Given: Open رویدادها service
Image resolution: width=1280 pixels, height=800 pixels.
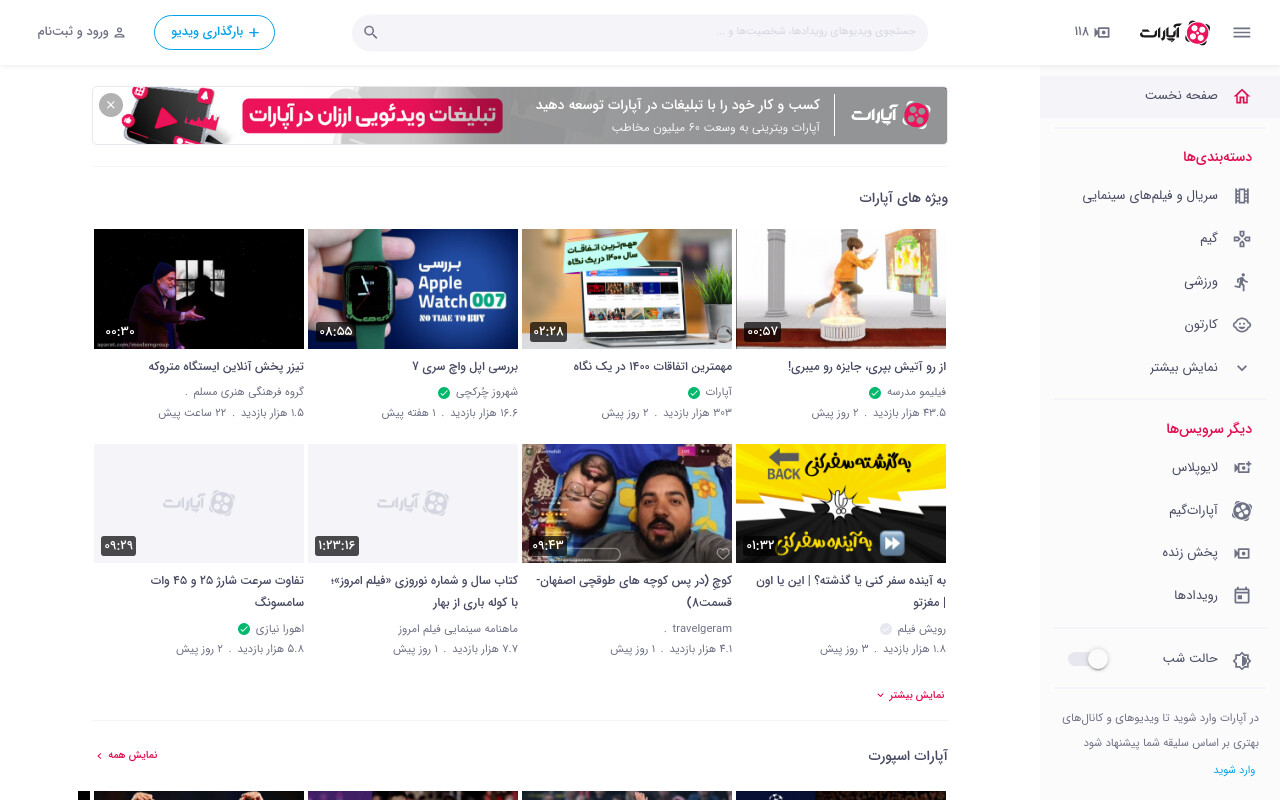Looking at the screenshot, I should [1160, 596].
